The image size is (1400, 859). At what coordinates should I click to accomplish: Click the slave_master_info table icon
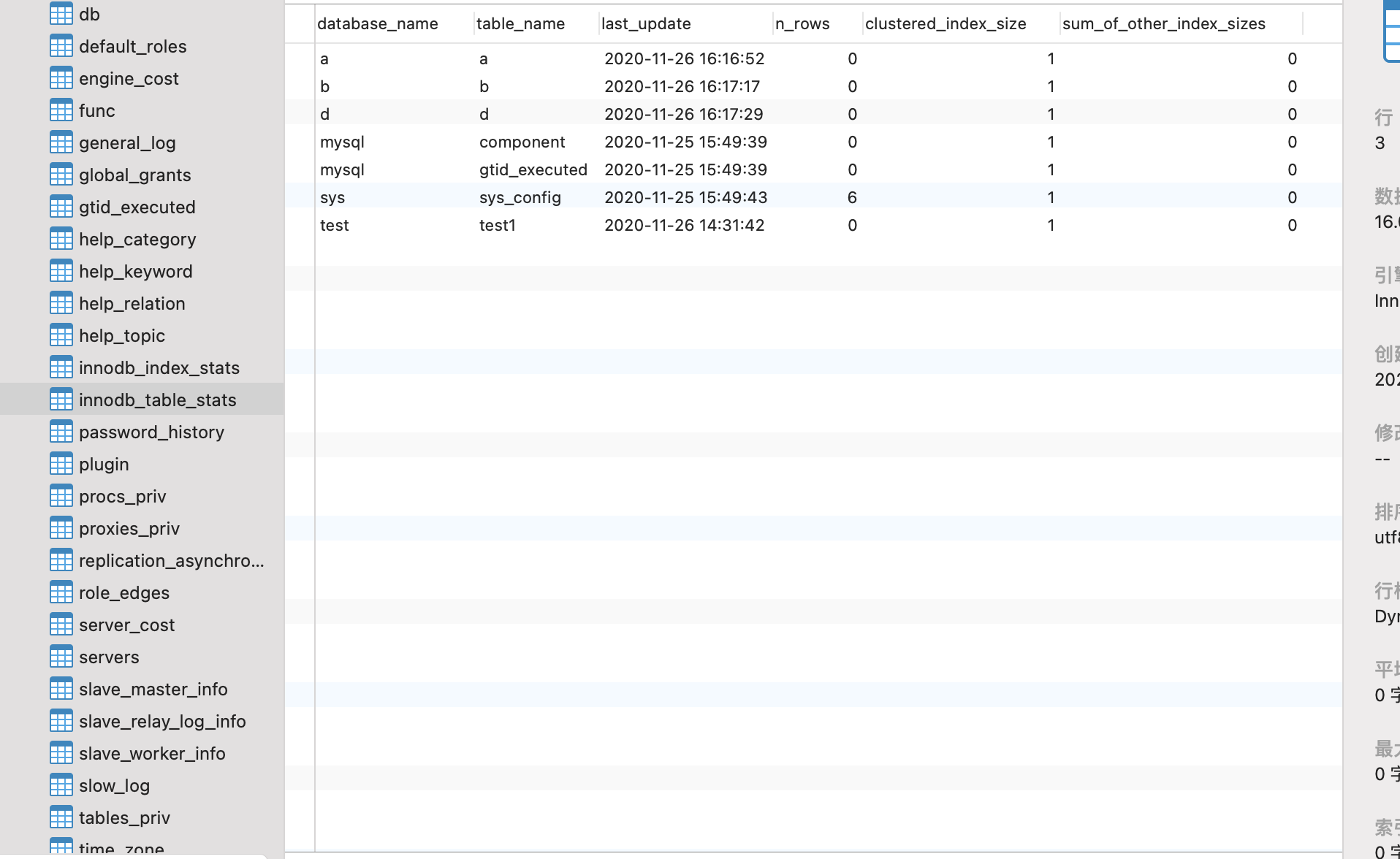[x=61, y=689]
